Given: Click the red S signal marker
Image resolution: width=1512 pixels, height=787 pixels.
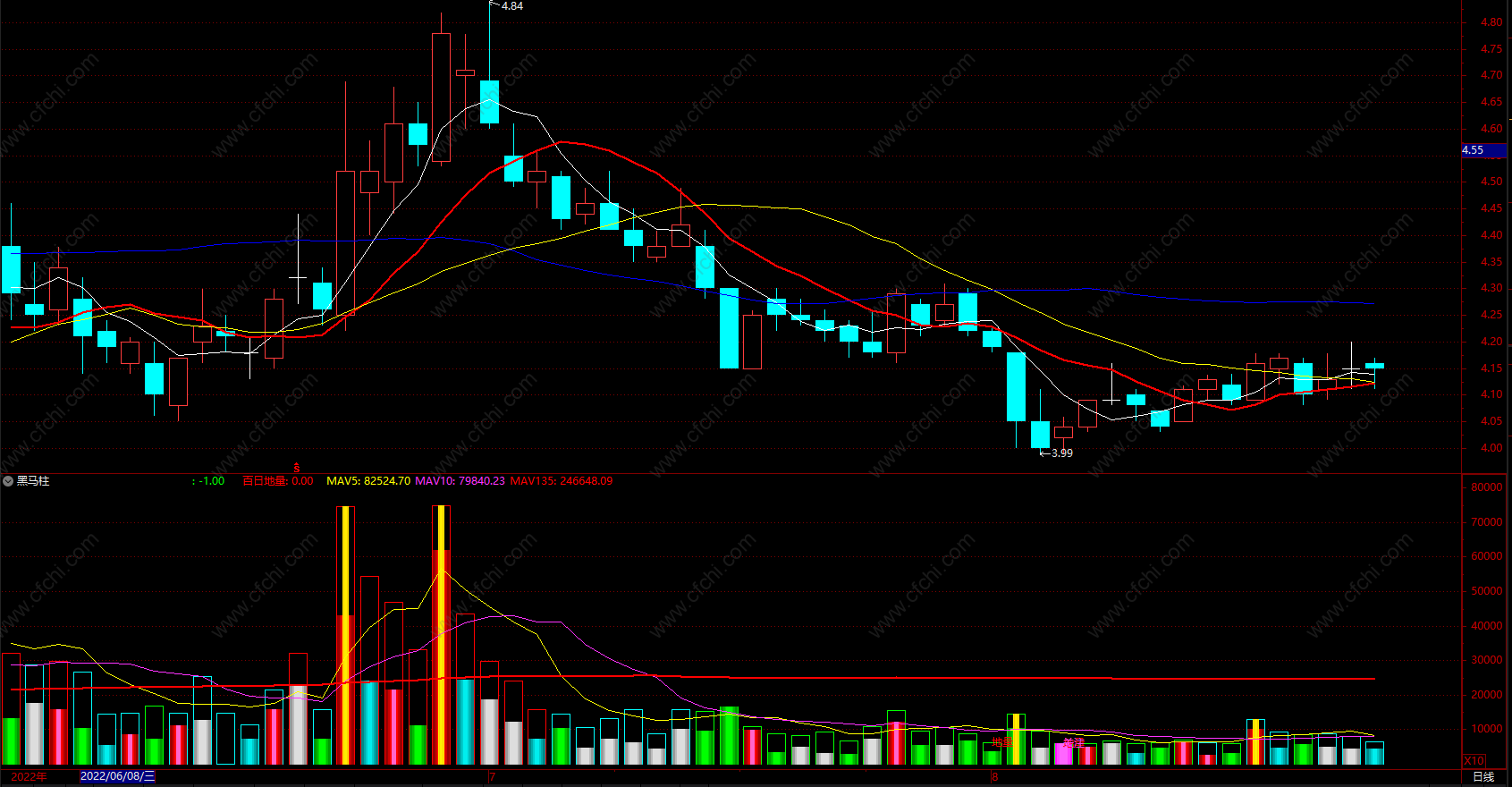Looking at the screenshot, I should coord(297,468).
